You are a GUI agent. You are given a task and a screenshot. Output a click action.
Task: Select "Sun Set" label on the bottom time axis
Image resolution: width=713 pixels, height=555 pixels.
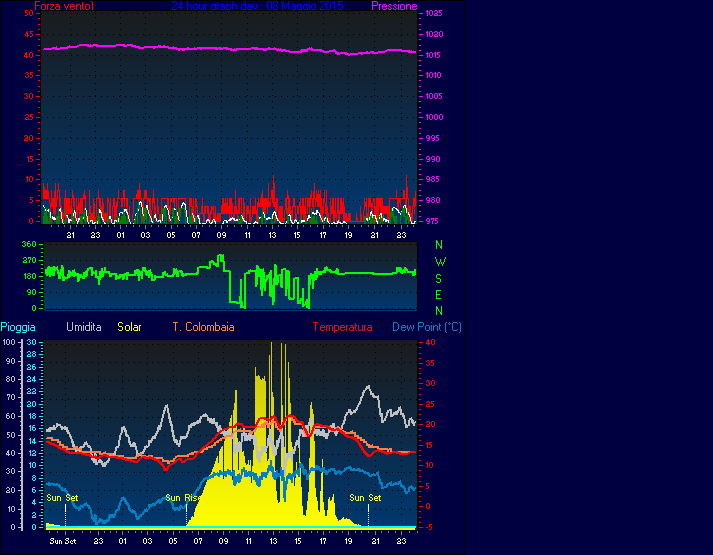(63, 541)
